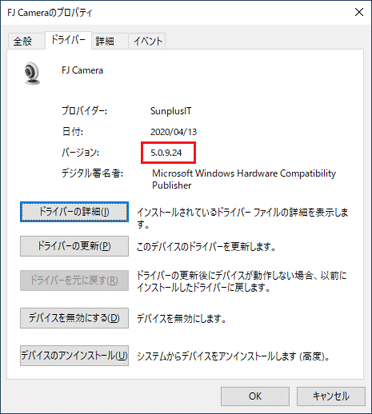Image resolution: width=372 pixels, height=414 pixels.
Task: Click the SunplusIT provider value
Action: [x=171, y=111]
